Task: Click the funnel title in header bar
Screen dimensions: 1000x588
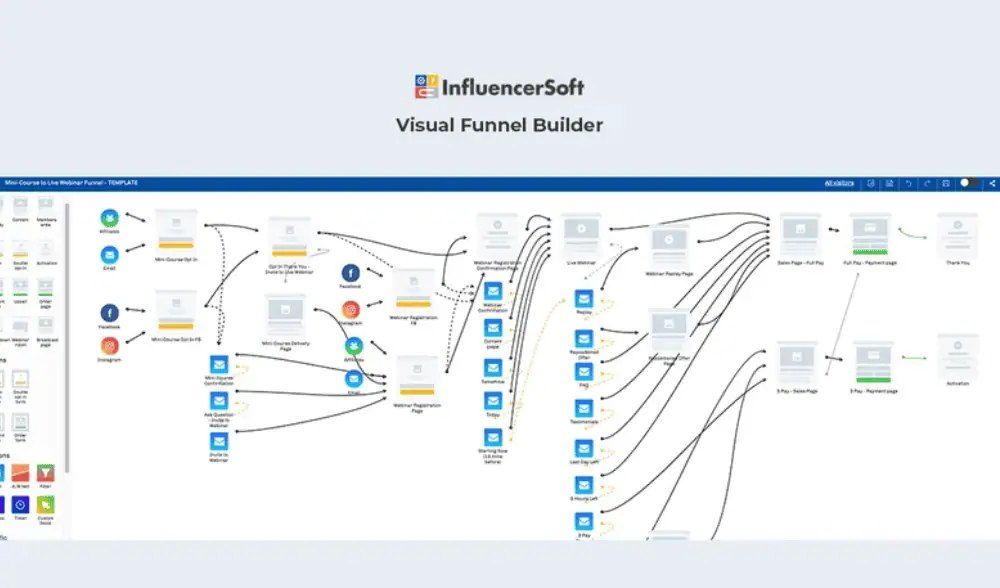Action: (71, 184)
